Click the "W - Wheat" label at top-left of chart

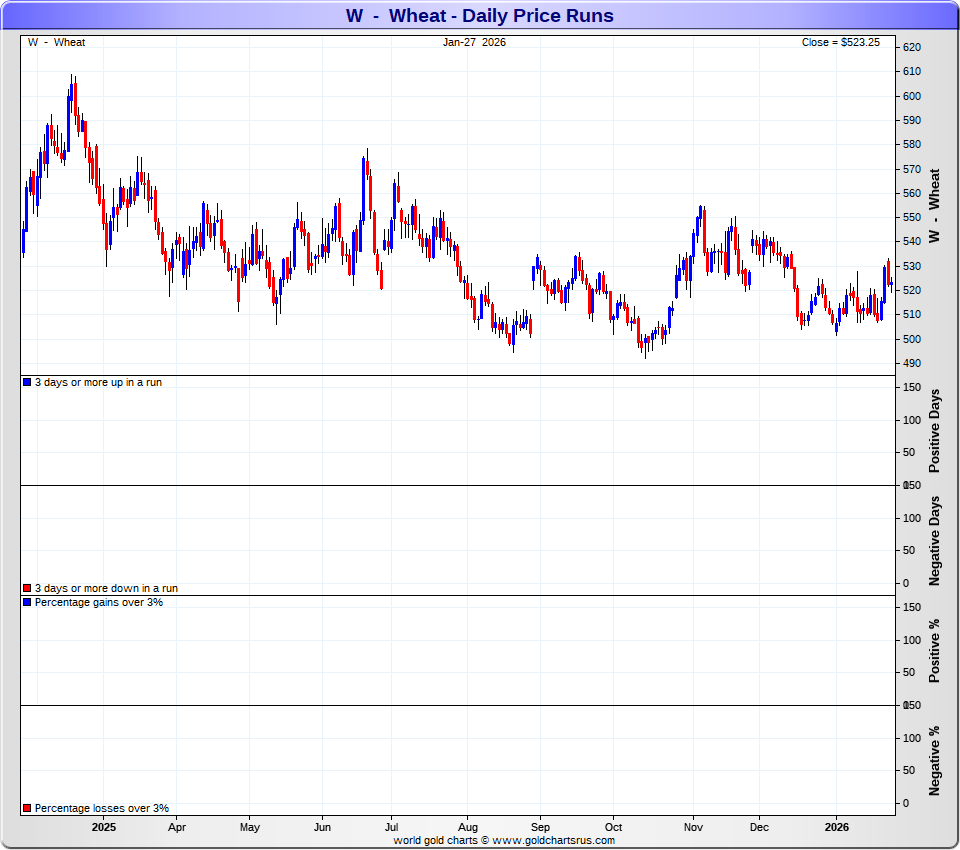click(x=57, y=42)
